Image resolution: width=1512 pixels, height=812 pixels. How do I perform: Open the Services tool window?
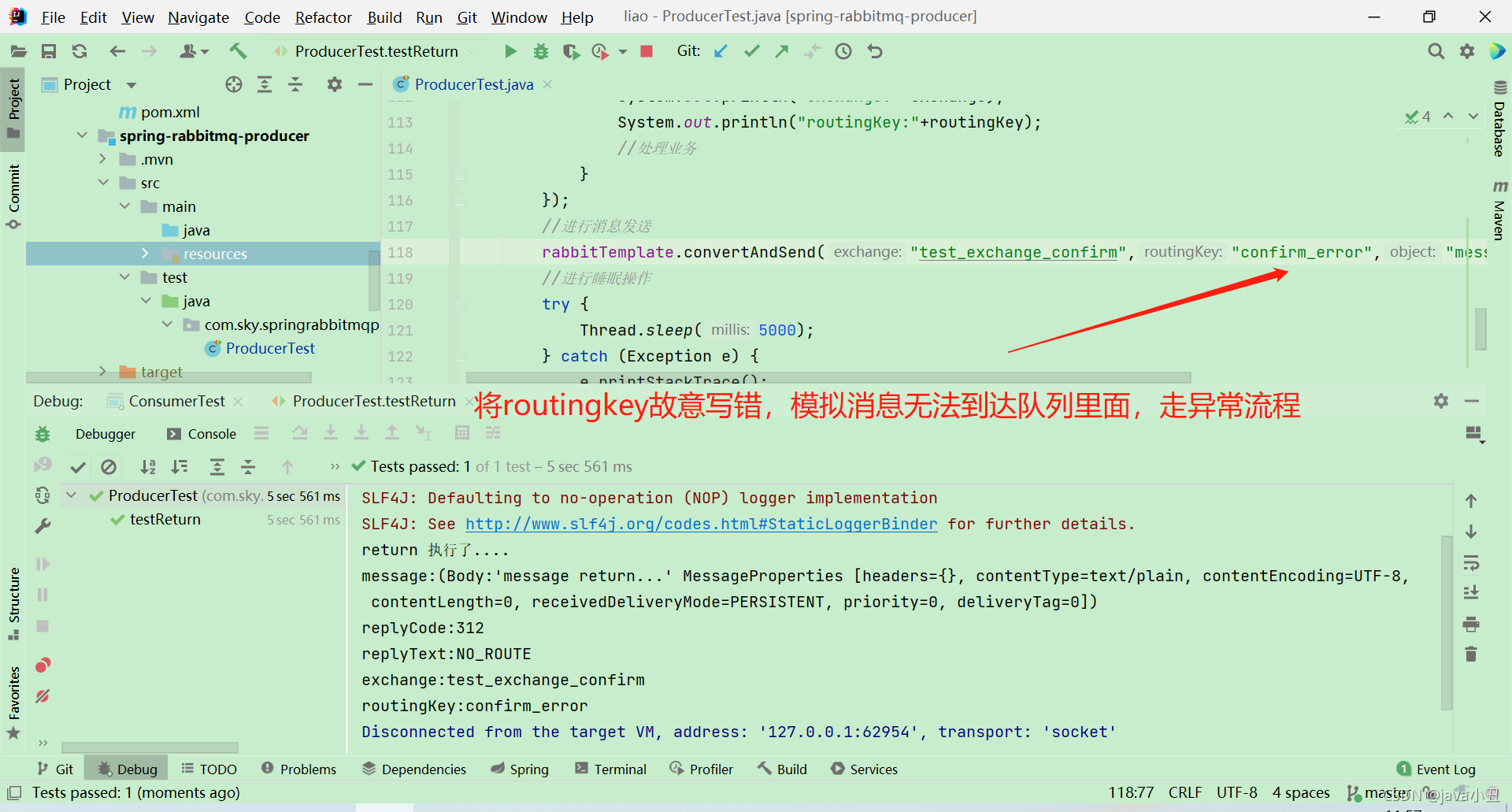pyautogui.click(x=864, y=769)
